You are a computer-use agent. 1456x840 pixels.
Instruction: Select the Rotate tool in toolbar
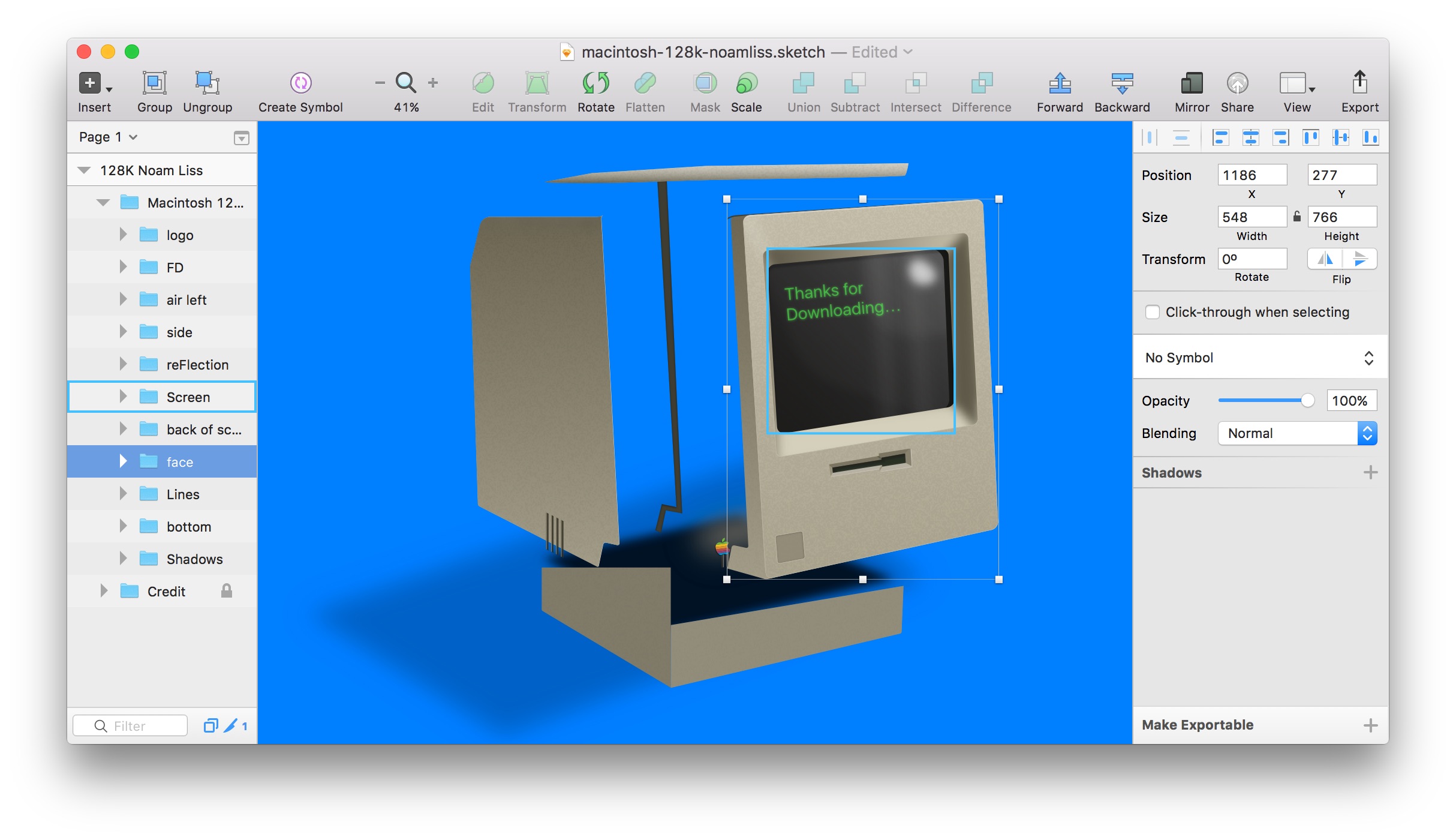tap(595, 83)
